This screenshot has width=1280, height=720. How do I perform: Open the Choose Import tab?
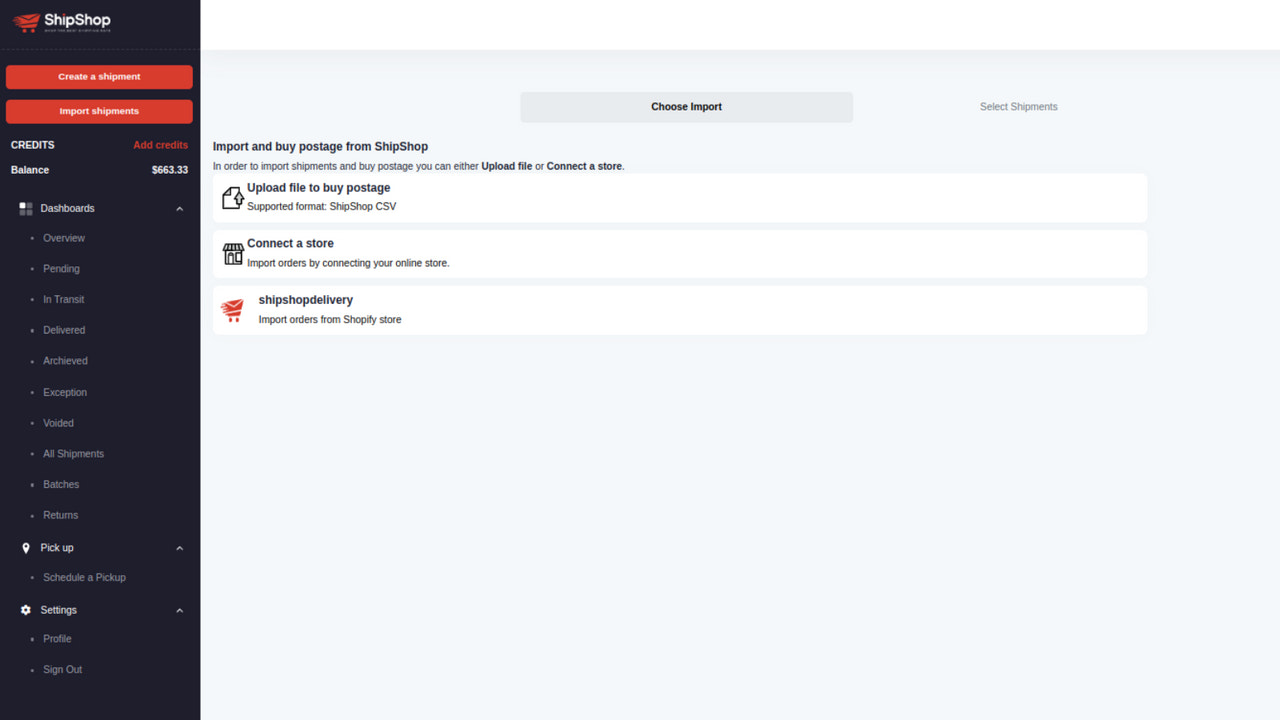(x=686, y=106)
